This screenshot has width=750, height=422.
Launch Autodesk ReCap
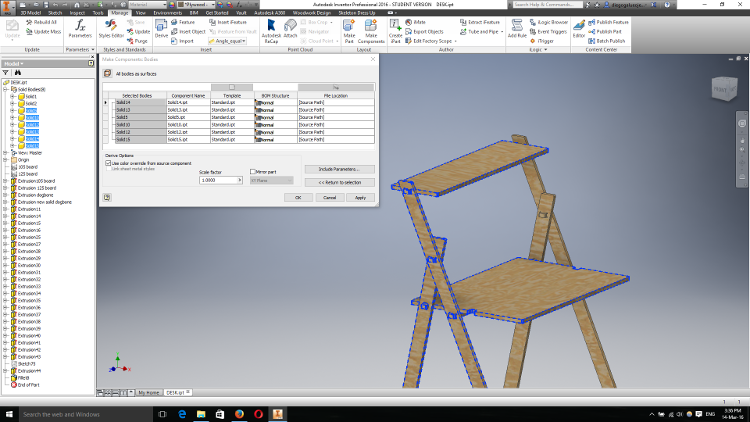[x=271, y=31]
